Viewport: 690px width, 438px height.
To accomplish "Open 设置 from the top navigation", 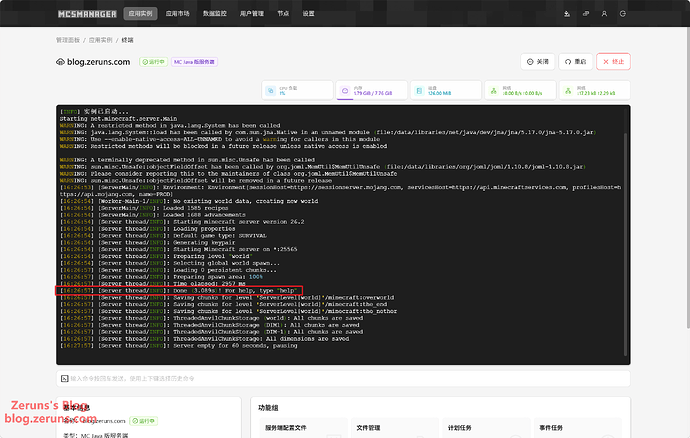I will (x=308, y=14).
